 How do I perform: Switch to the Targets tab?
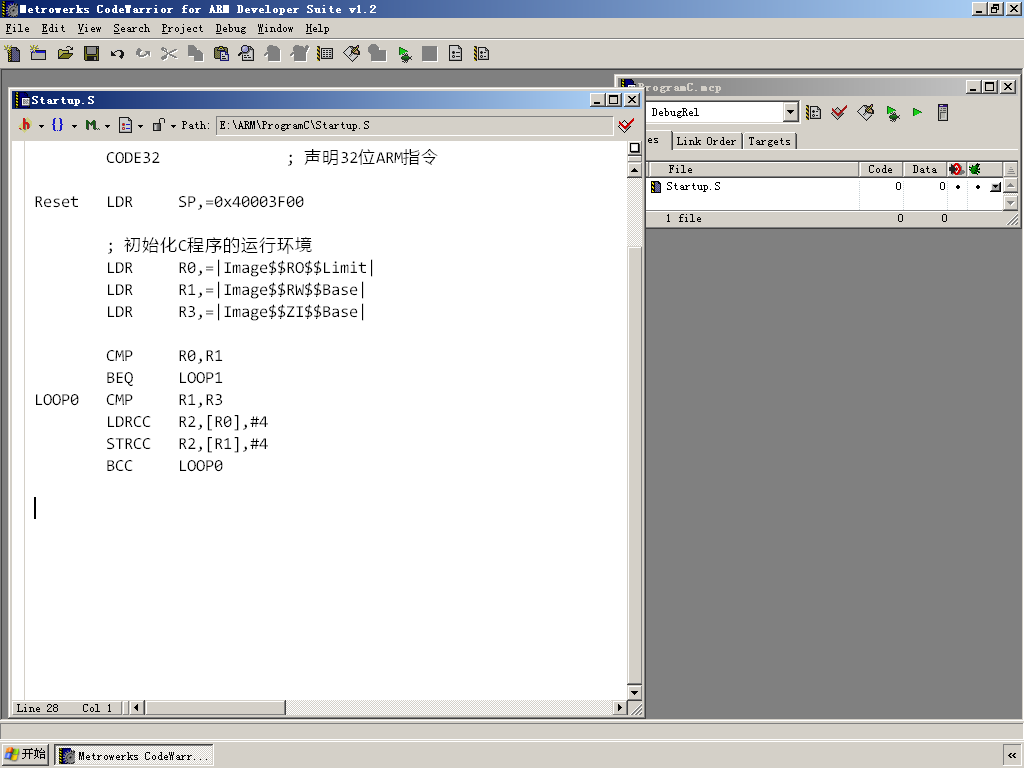(769, 141)
